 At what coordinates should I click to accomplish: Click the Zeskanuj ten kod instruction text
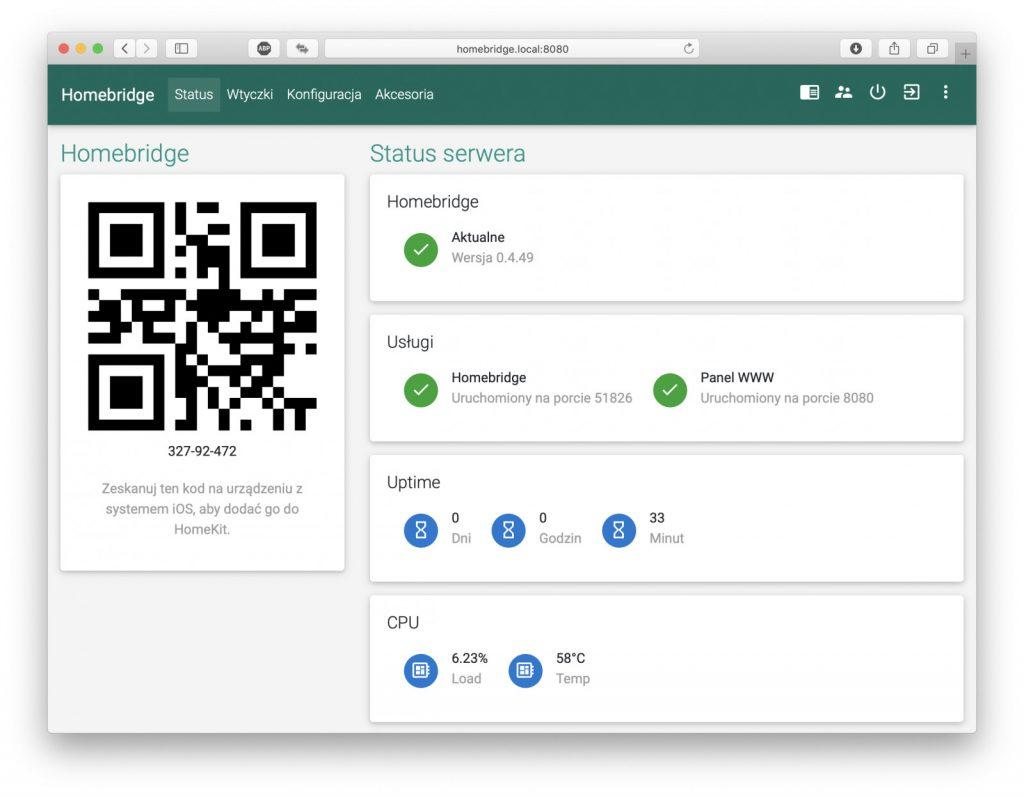tap(202, 509)
